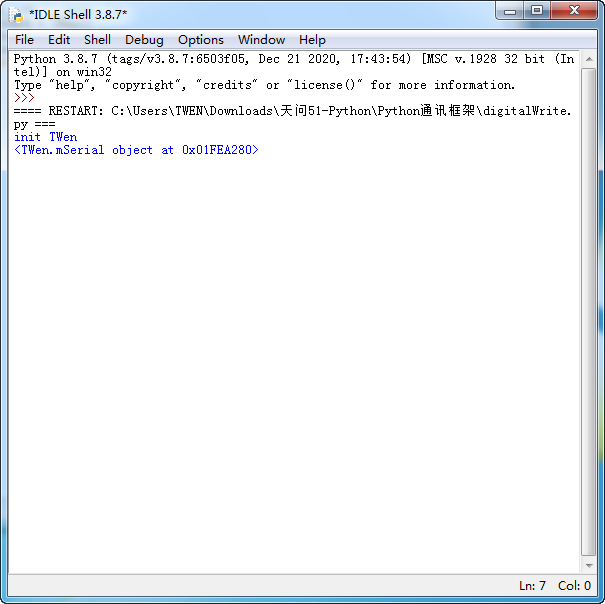The image size is (605, 604).
Task: Click the 'Col: 0' status bar indicator
Action: pyautogui.click(x=574, y=585)
